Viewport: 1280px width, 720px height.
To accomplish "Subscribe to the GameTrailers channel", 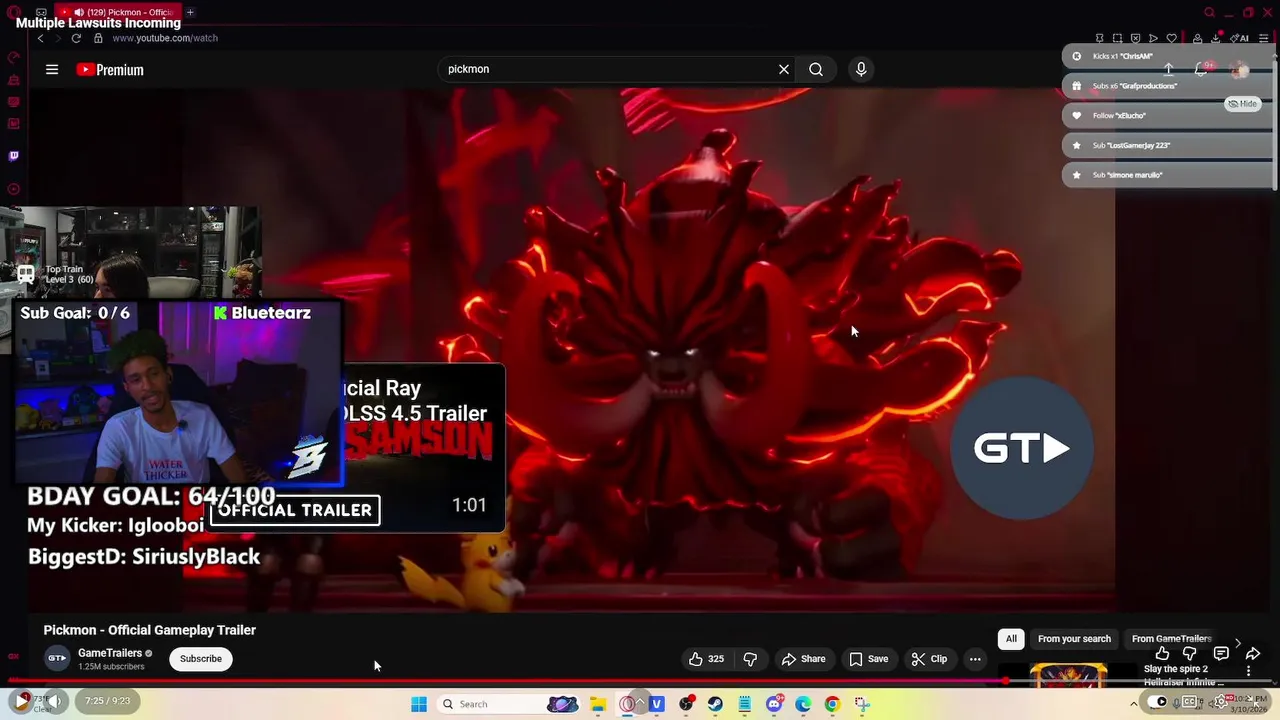I will tap(201, 659).
